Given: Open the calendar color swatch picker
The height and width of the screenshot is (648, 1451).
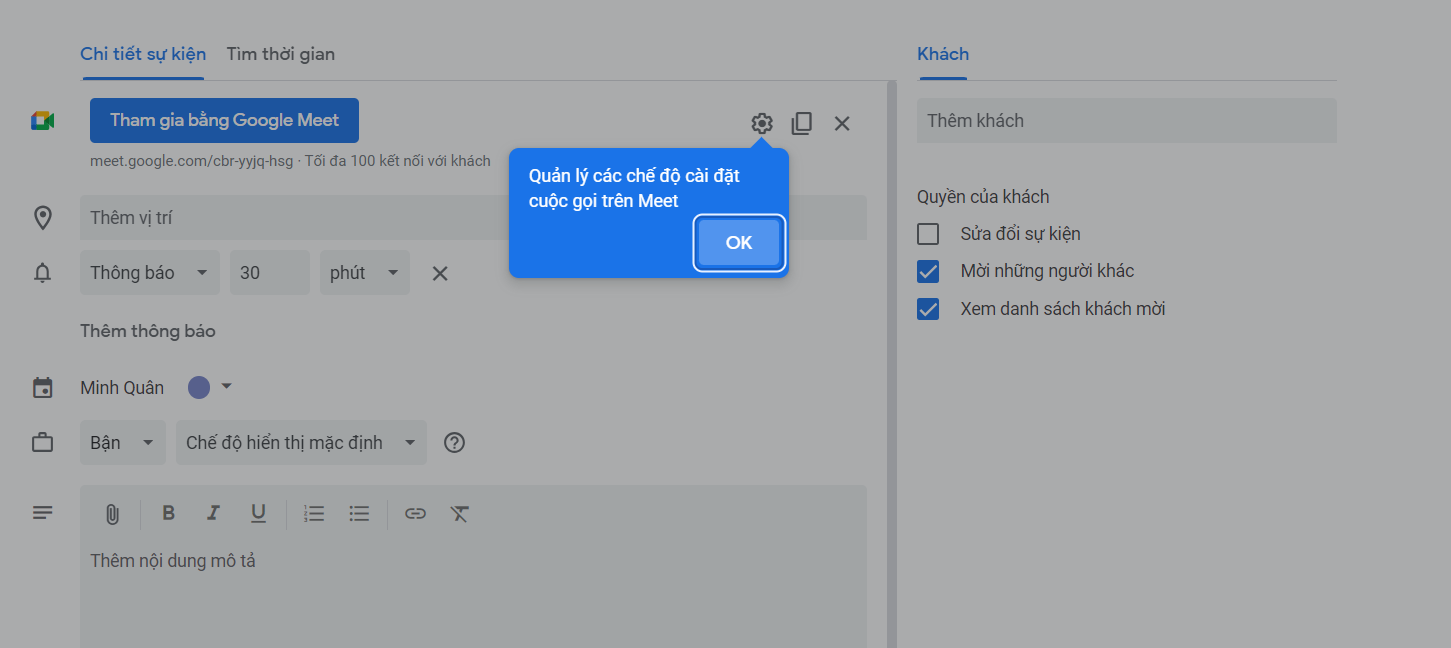Looking at the screenshot, I should point(210,387).
